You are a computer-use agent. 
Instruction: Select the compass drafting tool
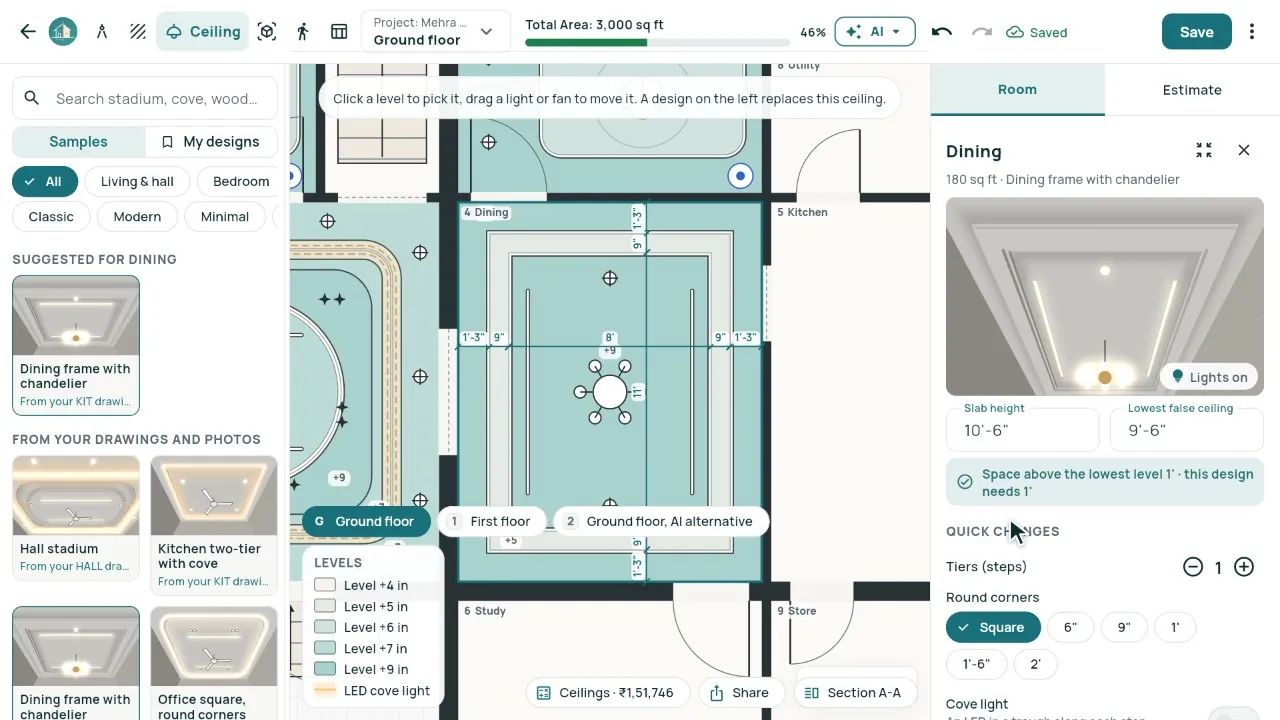point(102,32)
